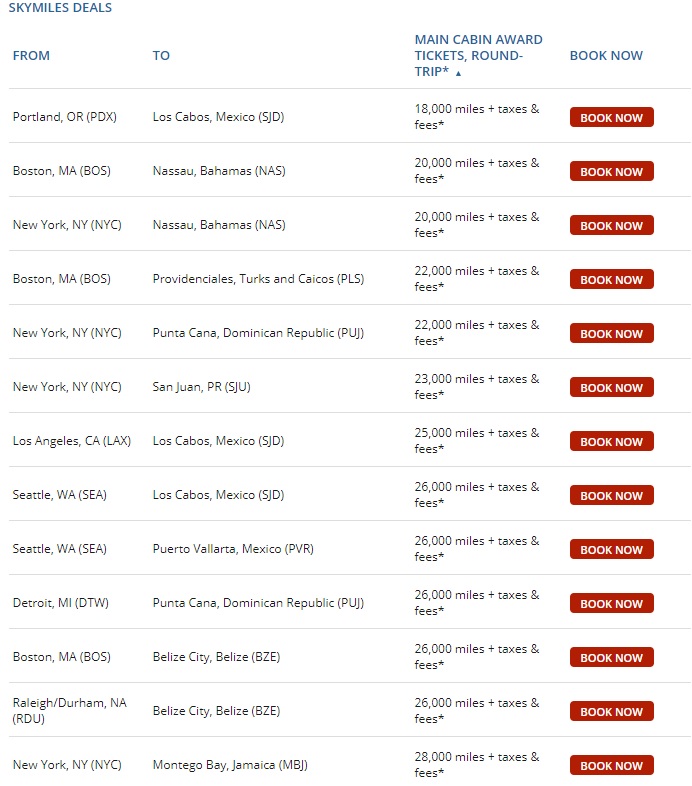
Task: Book New York to Nassau flight
Action: tap(611, 226)
